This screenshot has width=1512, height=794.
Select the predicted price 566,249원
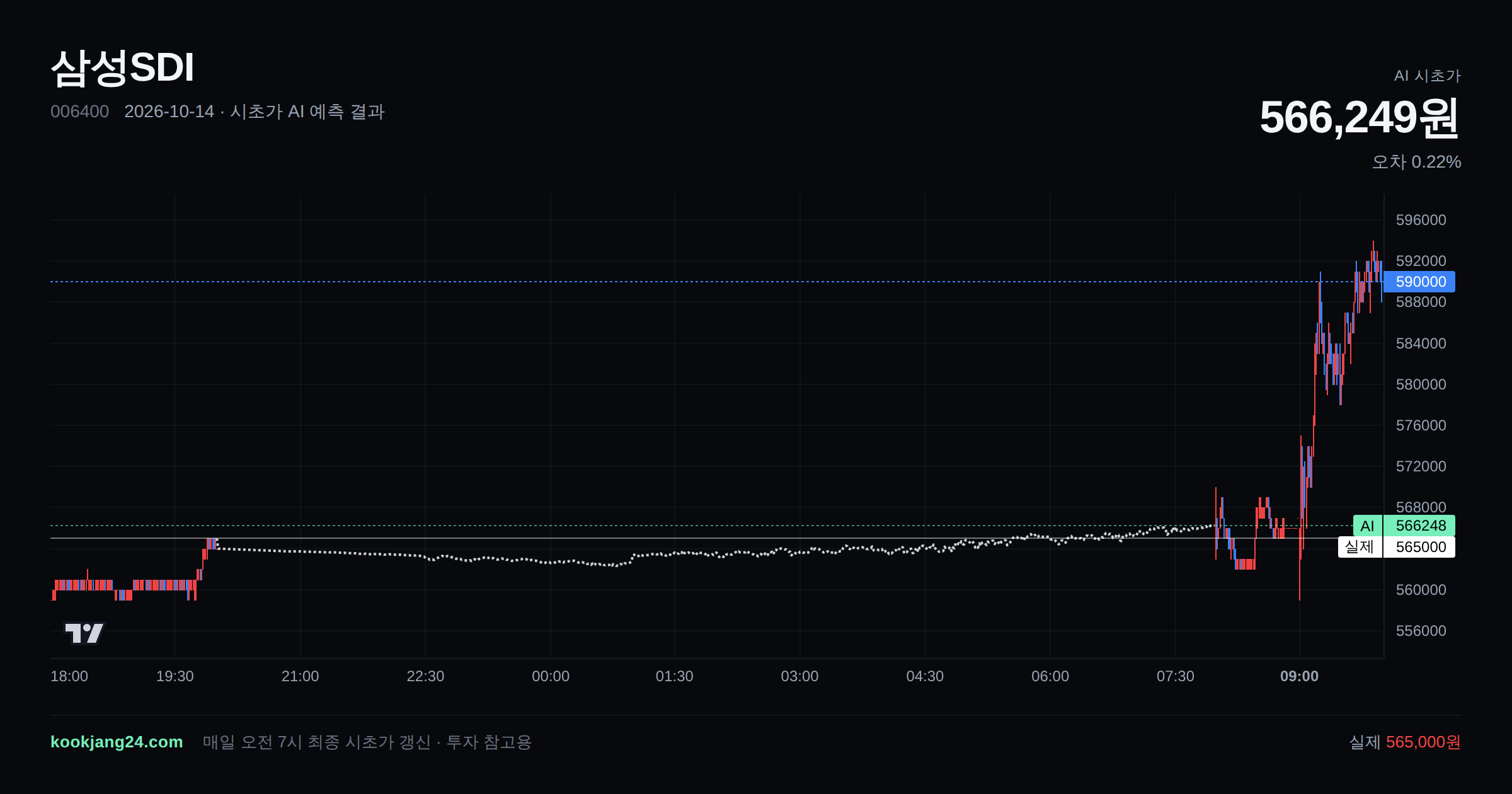click(x=1360, y=117)
